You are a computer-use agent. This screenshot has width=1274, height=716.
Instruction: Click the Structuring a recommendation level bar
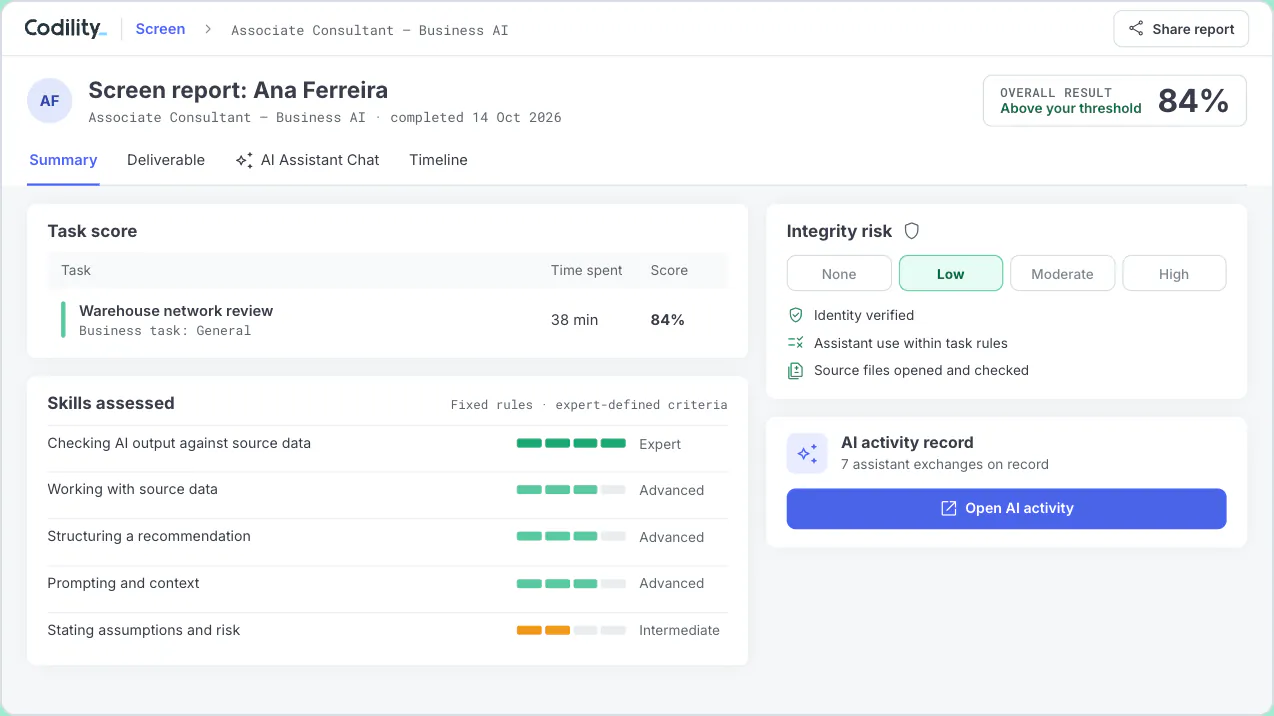(571, 537)
